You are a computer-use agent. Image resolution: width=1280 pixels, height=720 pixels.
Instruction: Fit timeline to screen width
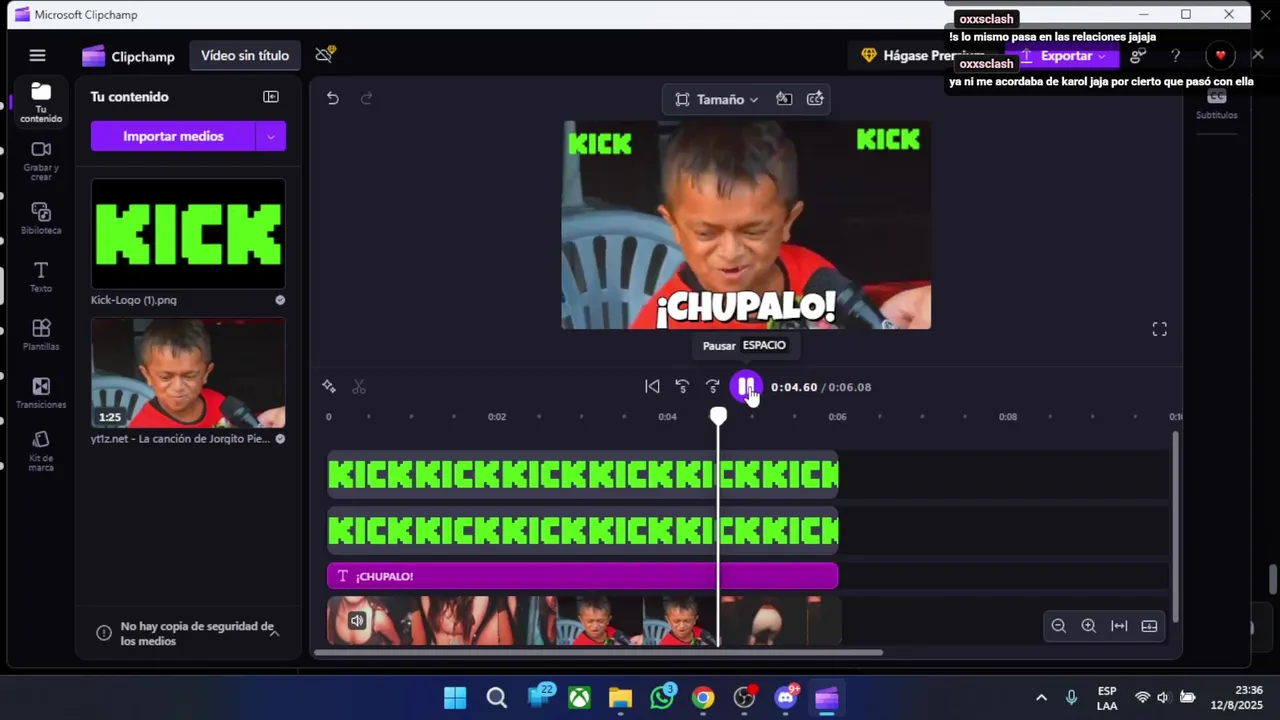[x=1119, y=626]
